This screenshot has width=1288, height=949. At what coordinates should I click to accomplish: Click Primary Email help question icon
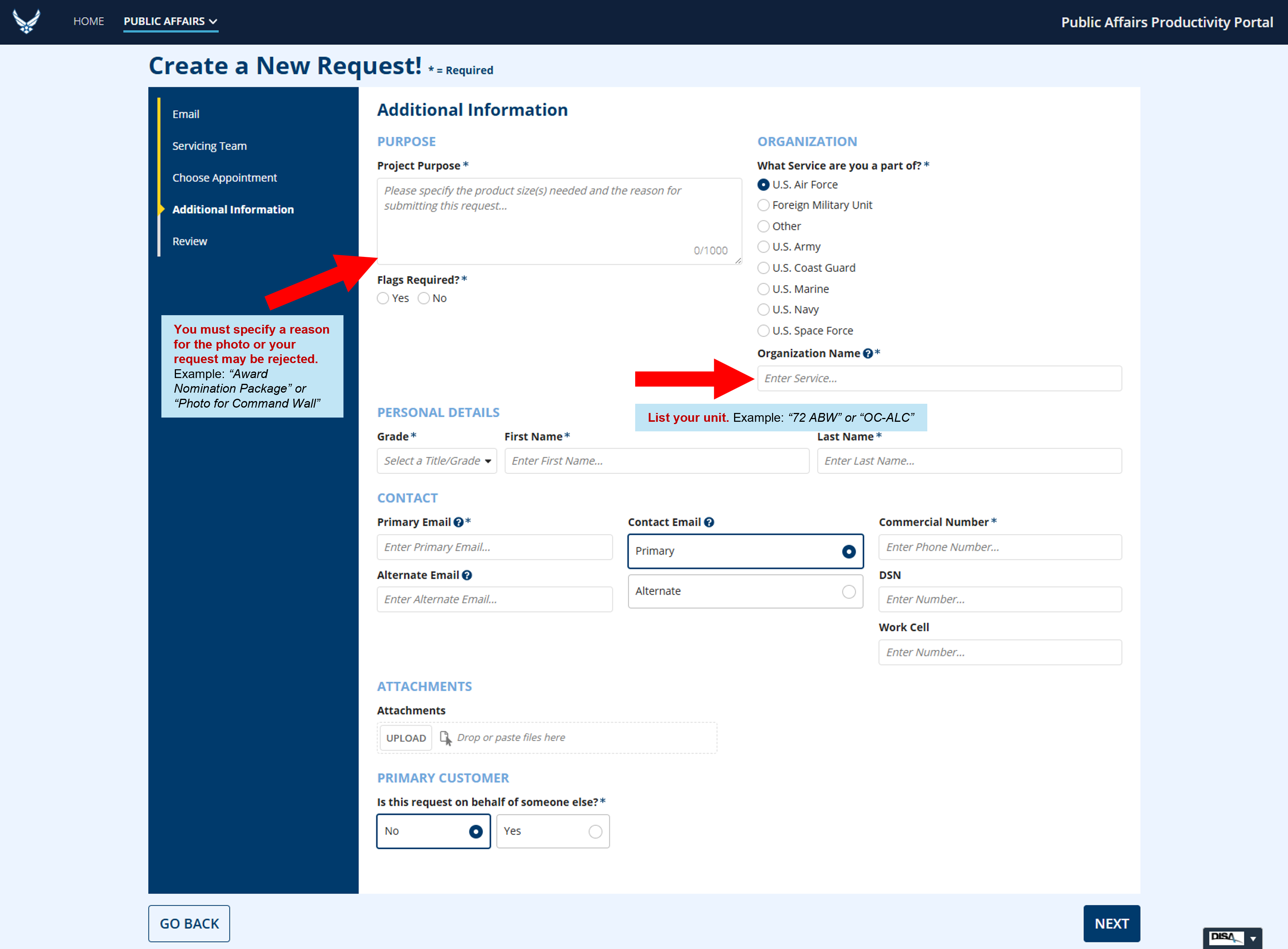[x=458, y=522]
